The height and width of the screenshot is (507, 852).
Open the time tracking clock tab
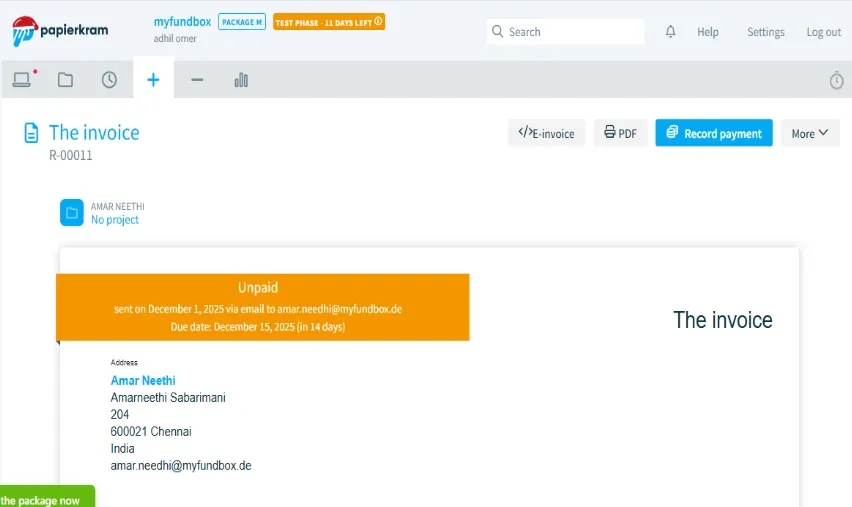tap(109, 80)
